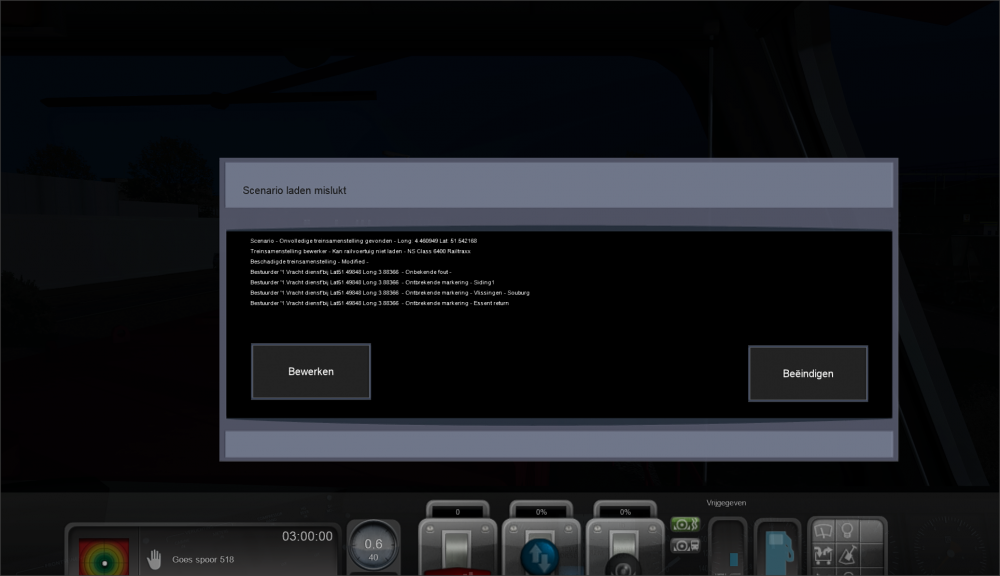The width and height of the screenshot is (1000, 576).
Task: Click the circular rainbow signal target icon
Action: [104, 559]
